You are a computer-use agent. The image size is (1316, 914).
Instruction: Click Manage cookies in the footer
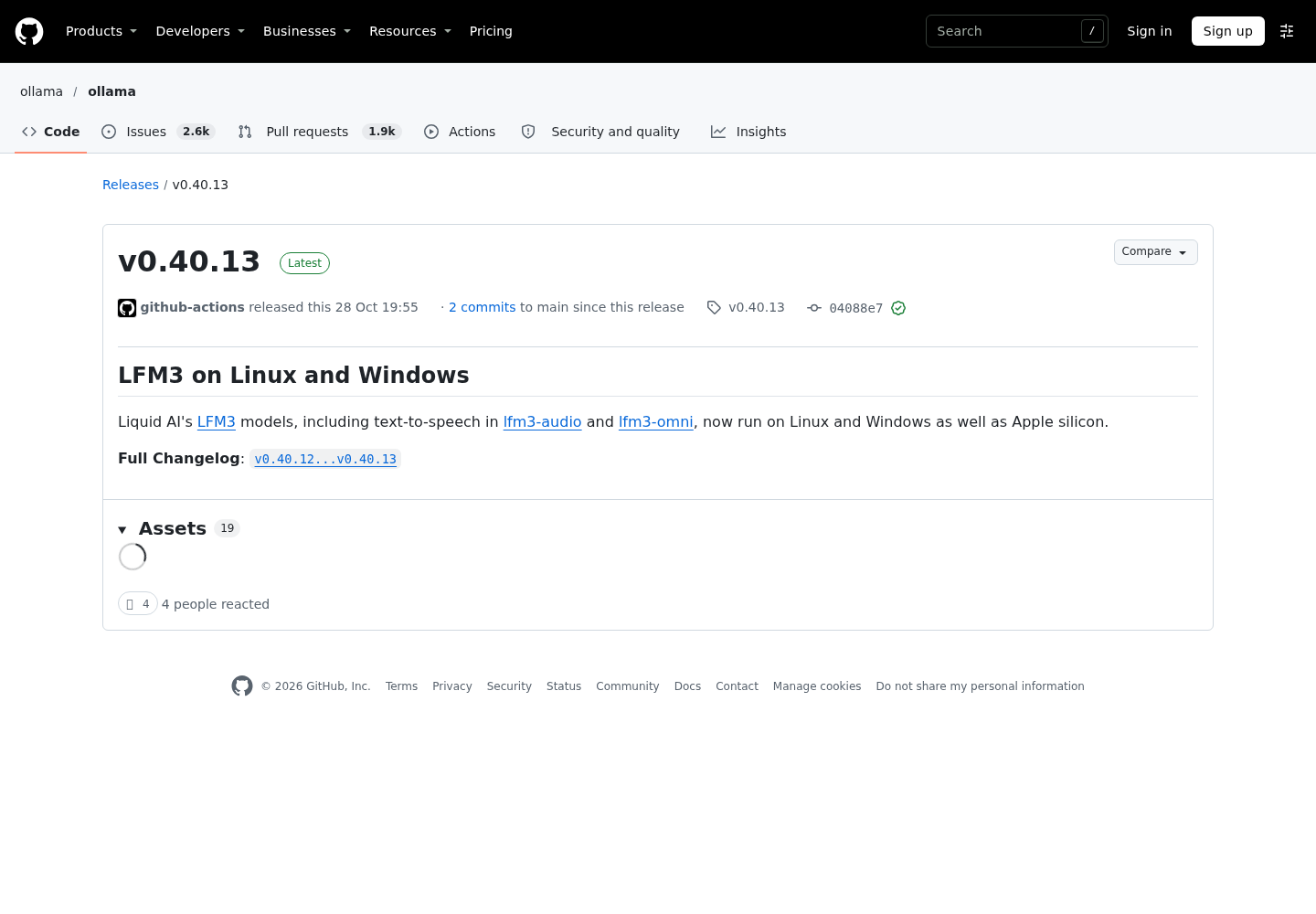coord(817,686)
